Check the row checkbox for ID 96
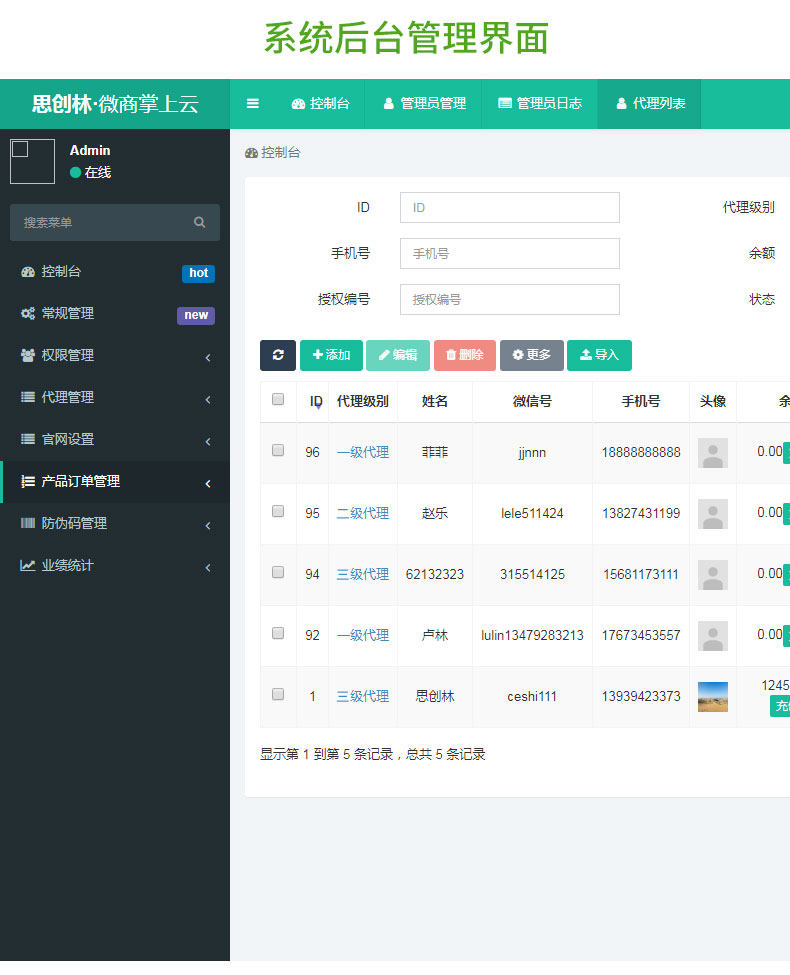 point(278,450)
